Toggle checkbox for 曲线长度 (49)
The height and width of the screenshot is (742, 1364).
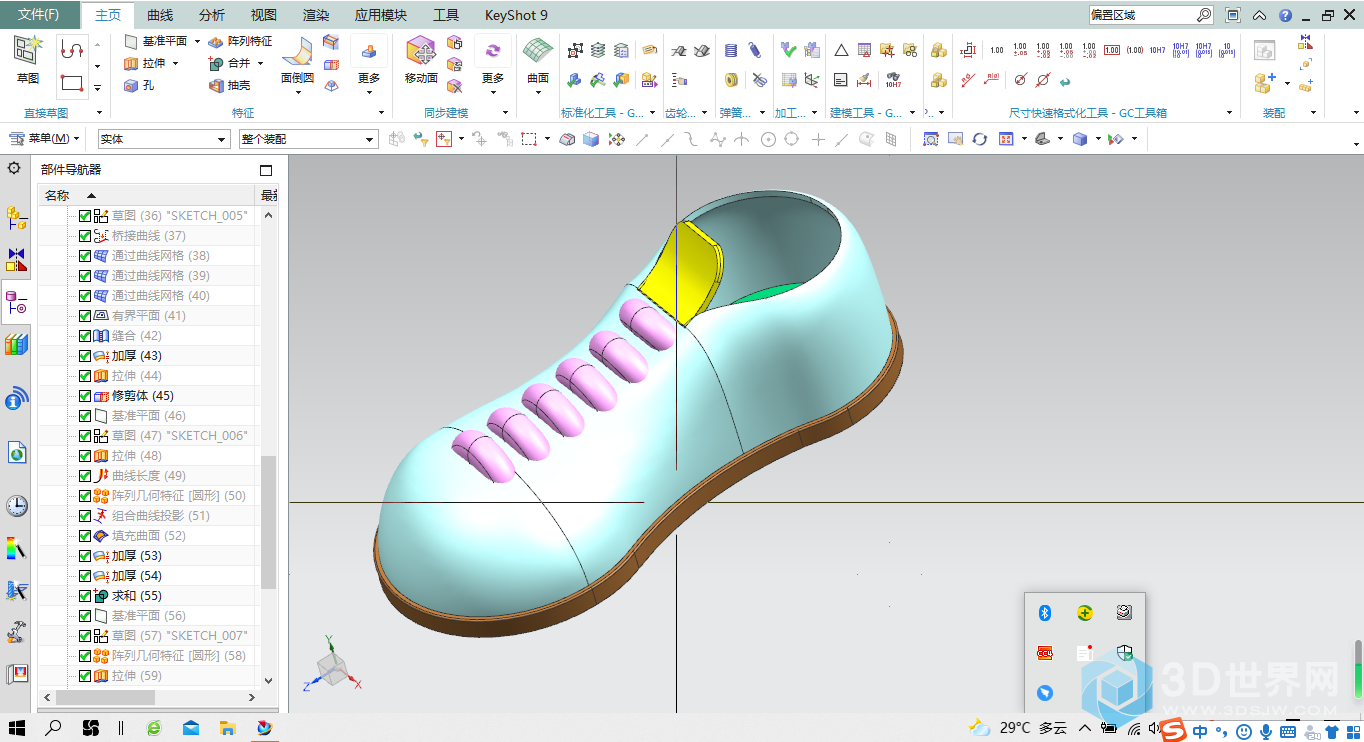pyautogui.click(x=85, y=476)
